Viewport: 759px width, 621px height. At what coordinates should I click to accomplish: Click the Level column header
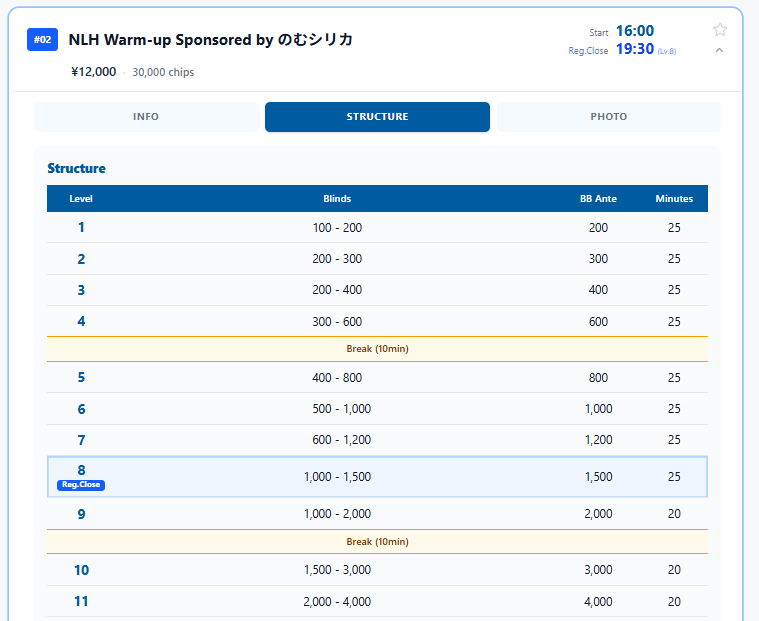click(81, 199)
